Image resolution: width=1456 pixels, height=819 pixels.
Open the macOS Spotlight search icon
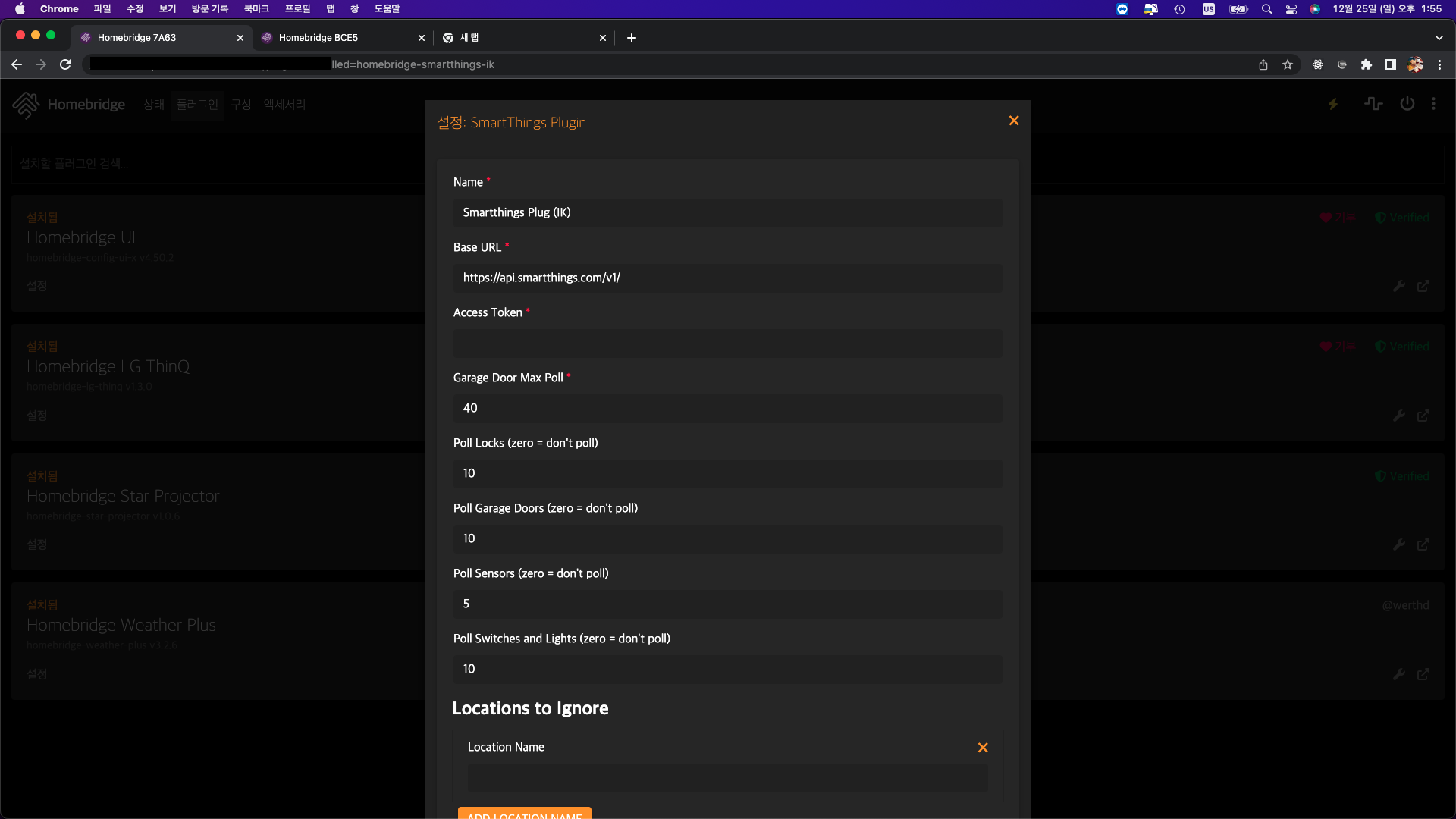click(x=1266, y=9)
